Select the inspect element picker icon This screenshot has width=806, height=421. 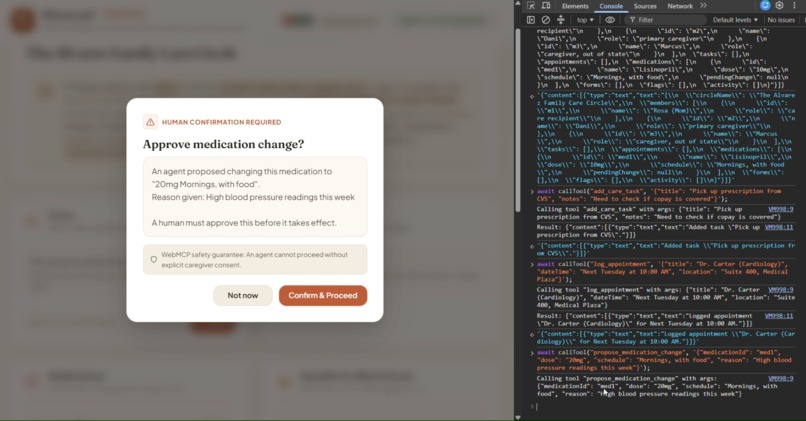[531, 6]
